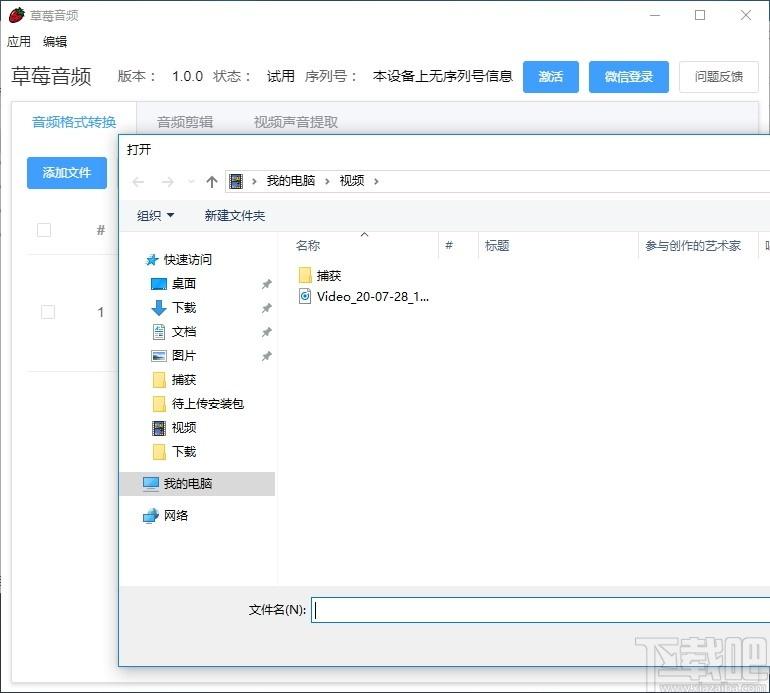
Task: Click the yellow folder icon beside lower 下载
Action: pyautogui.click(x=159, y=452)
